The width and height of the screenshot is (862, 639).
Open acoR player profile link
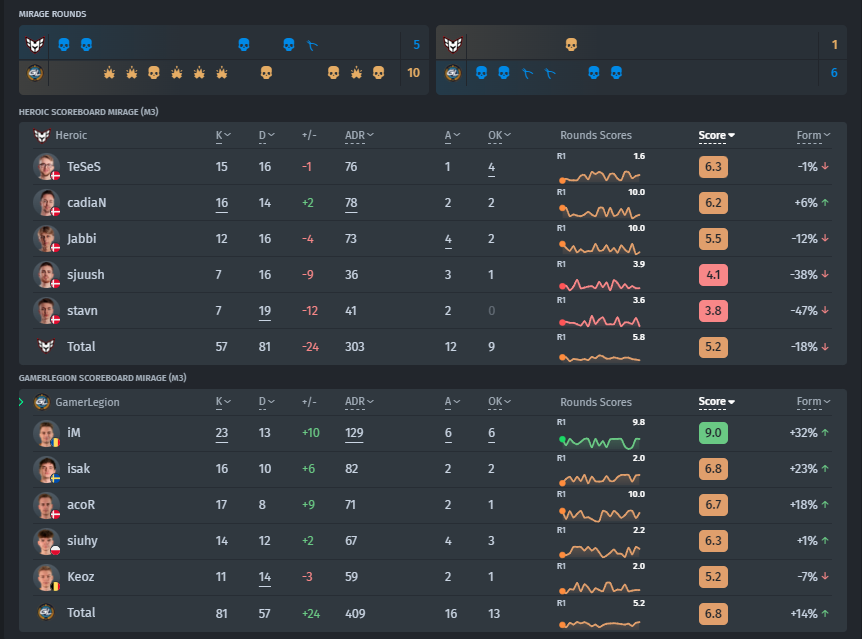[81, 505]
